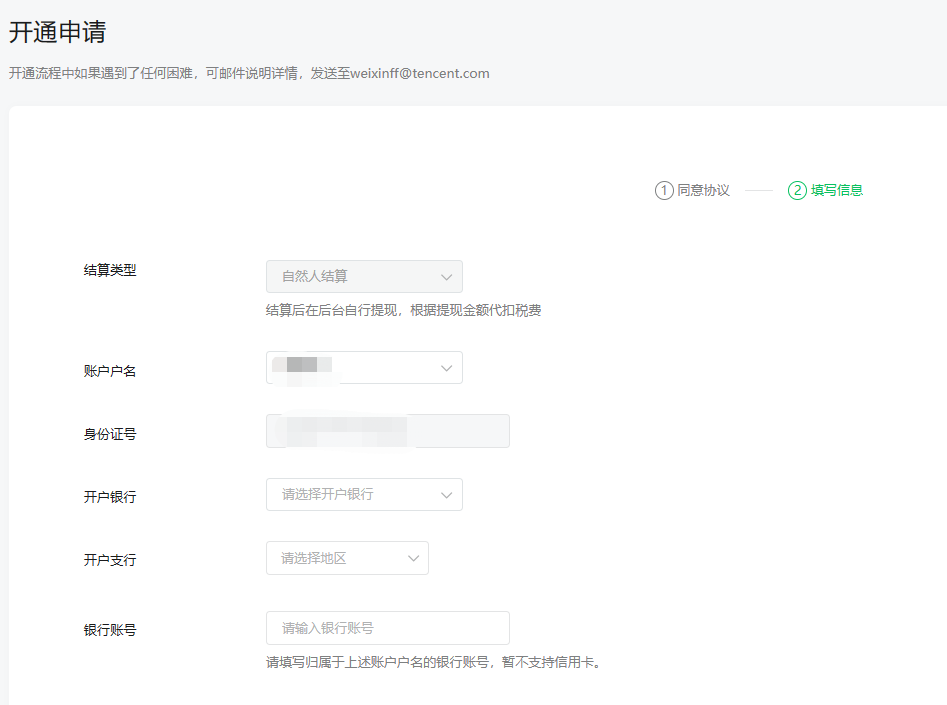Image resolution: width=947 pixels, height=705 pixels.
Task: Click the chevron arrow in 自然人结算 dropdown
Action: click(446, 277)
